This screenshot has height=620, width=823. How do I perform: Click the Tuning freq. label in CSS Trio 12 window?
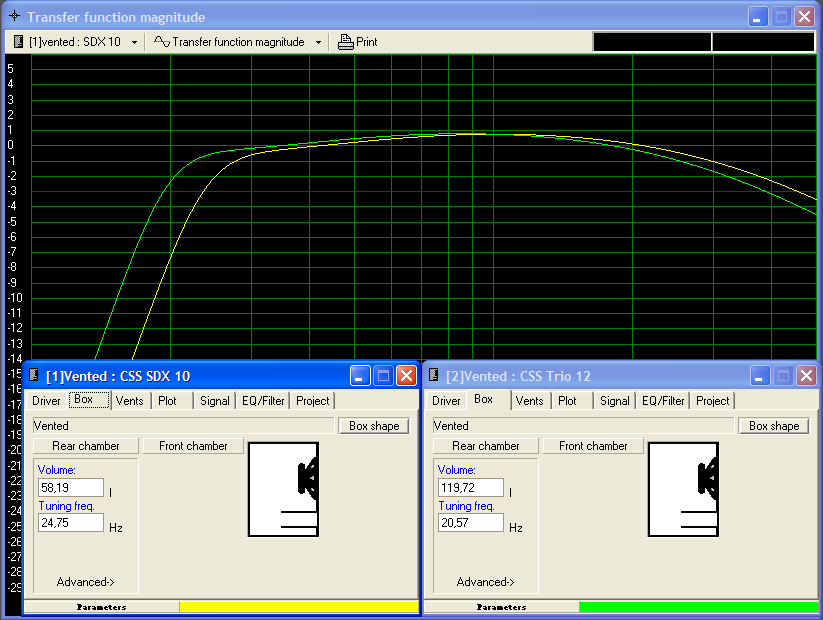(x=466, y=506)
